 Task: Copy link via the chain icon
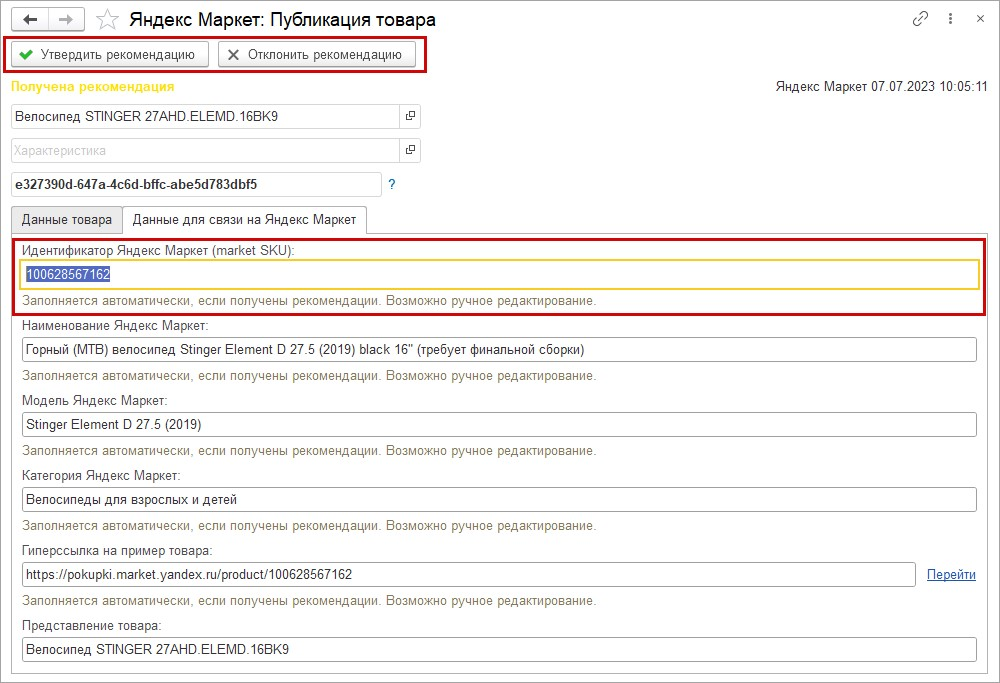[x=920, y=19]
